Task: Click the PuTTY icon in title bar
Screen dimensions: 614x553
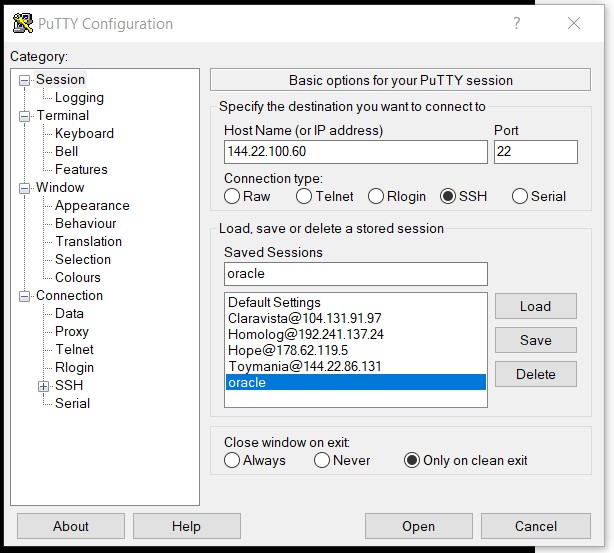Action: click(x=22, y=23)
